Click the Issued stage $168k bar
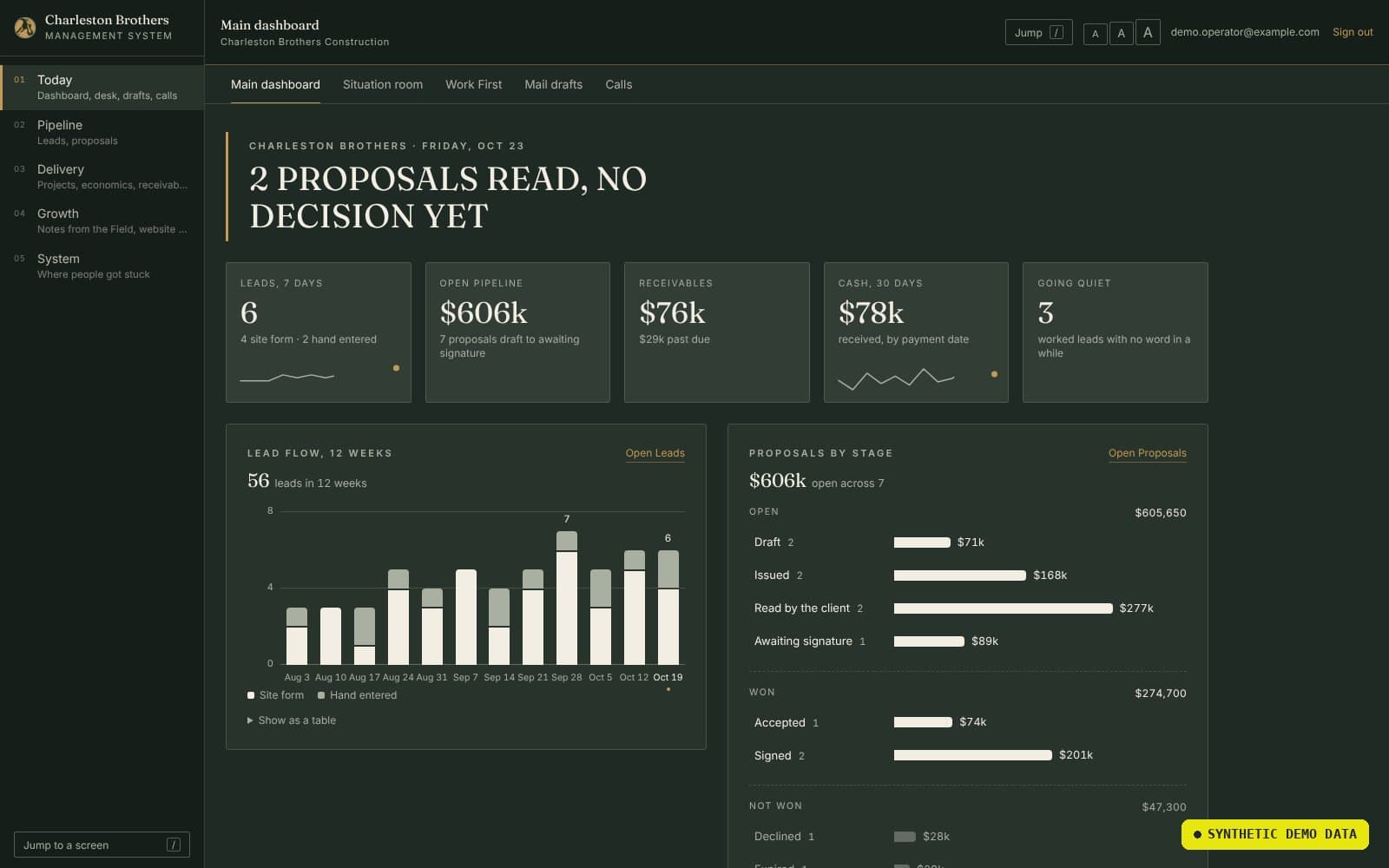This screenshot has height=868, width=1389. click(960, 575)
